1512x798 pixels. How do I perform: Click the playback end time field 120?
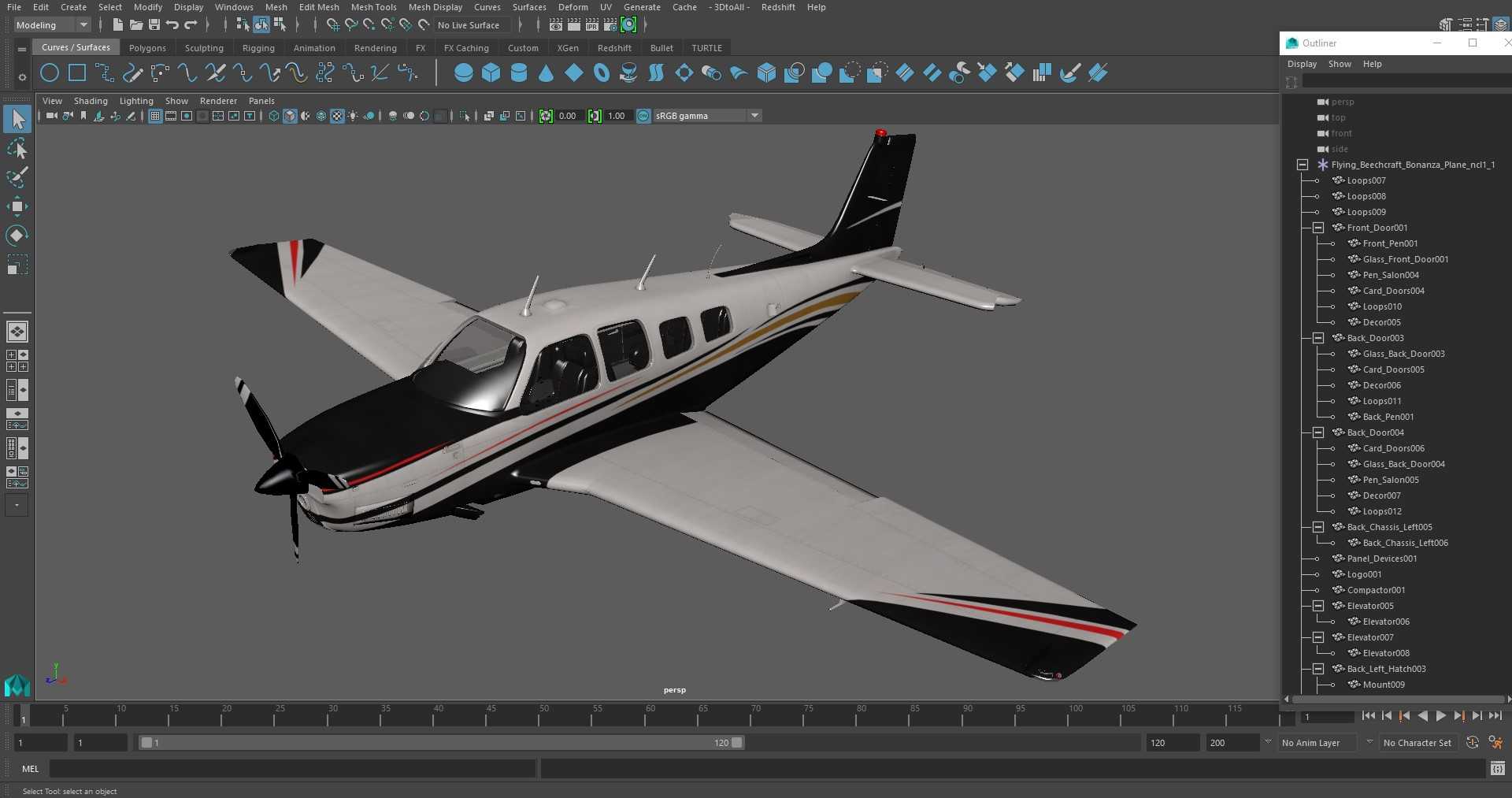point(1172,743)
